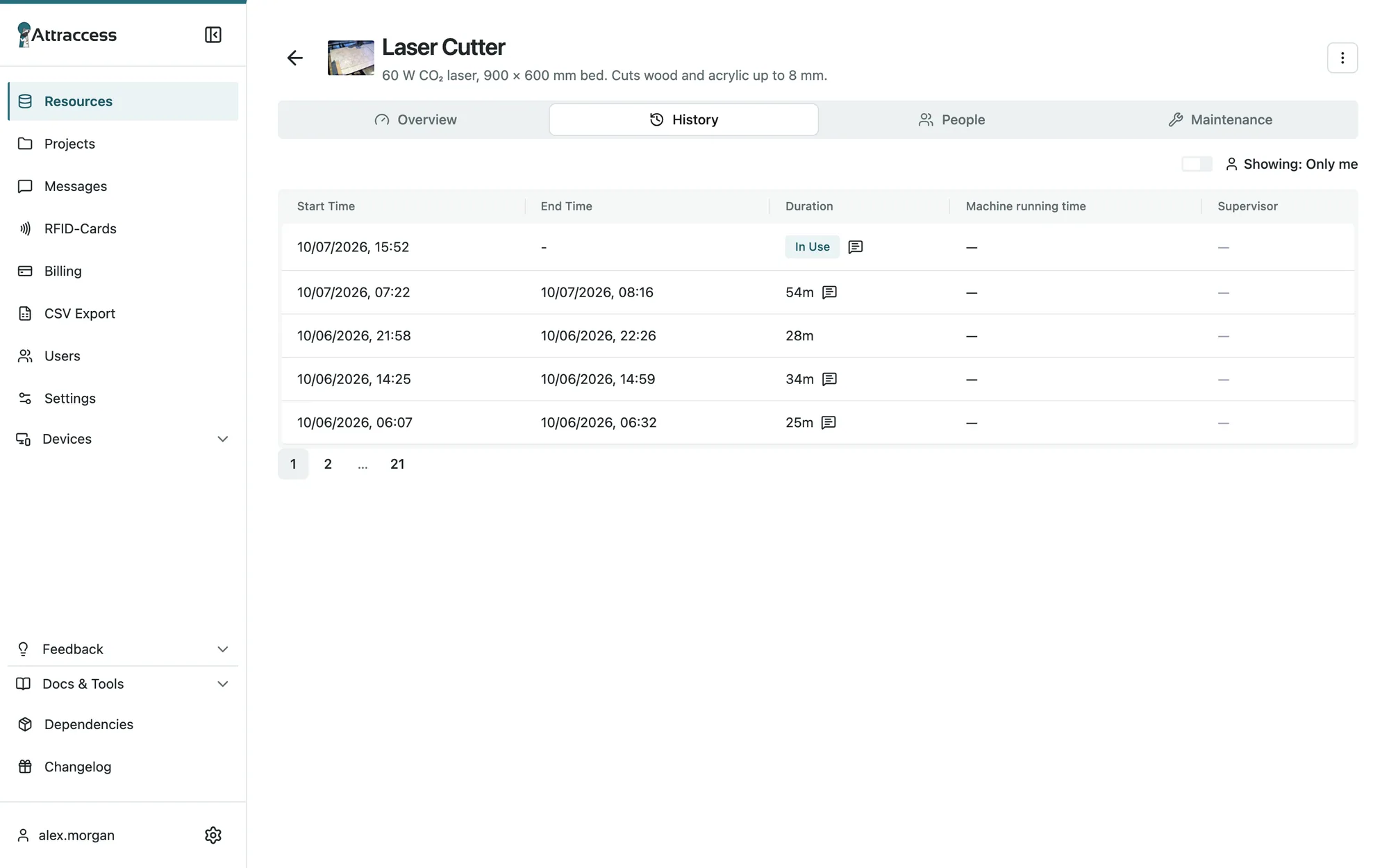Open CSV Export in sidebar

[123, 313]
